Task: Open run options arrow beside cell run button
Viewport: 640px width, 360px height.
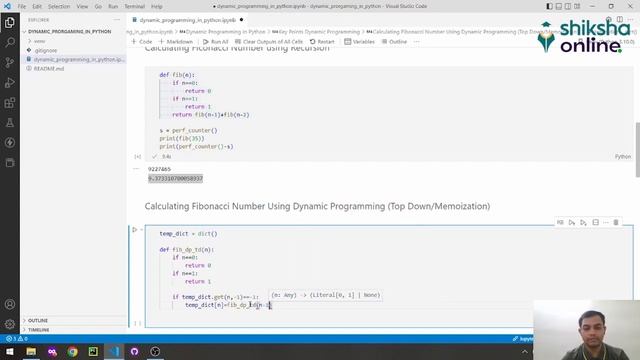Action: [x=142, y=230]
